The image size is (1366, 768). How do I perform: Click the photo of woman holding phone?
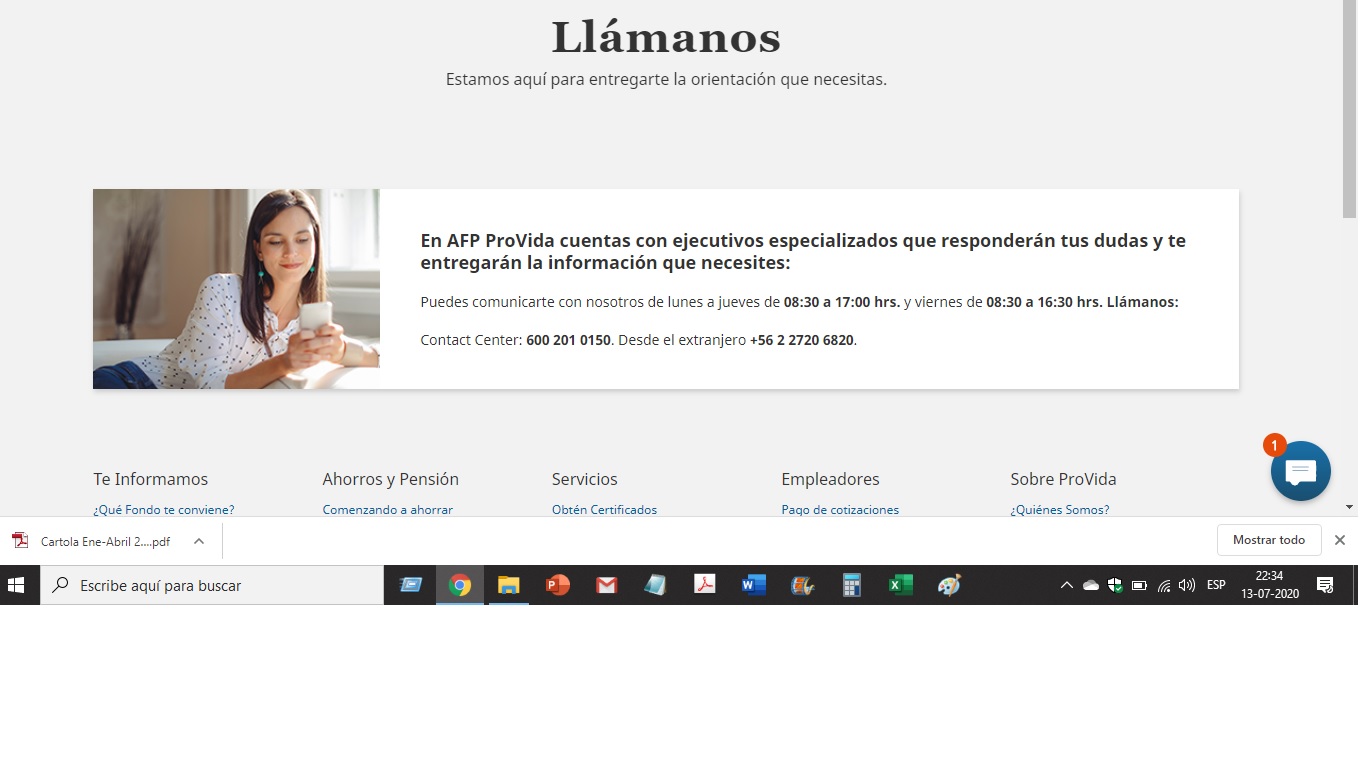pos(236,289)
